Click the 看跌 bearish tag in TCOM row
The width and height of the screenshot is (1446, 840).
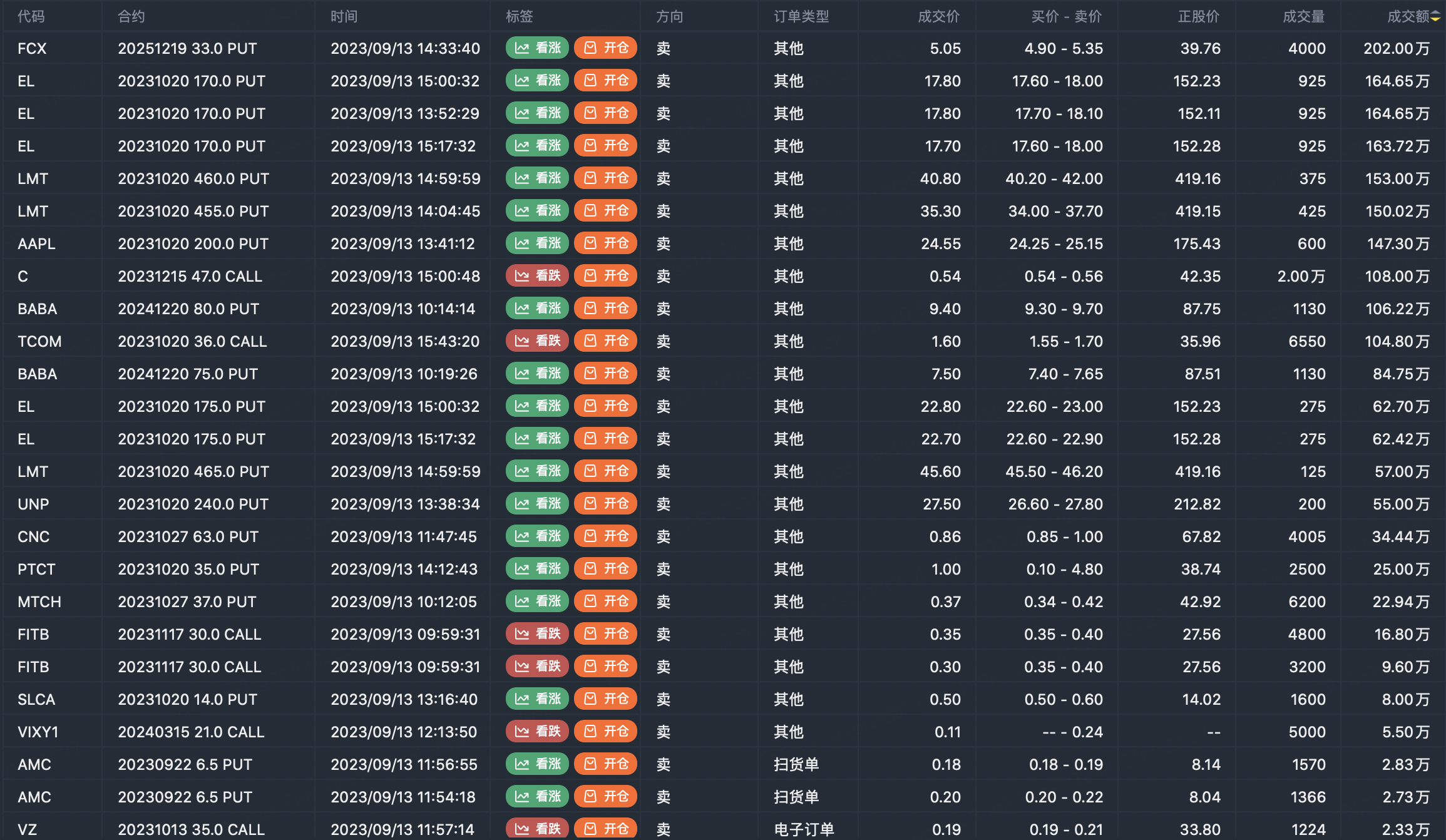[537, 341]
